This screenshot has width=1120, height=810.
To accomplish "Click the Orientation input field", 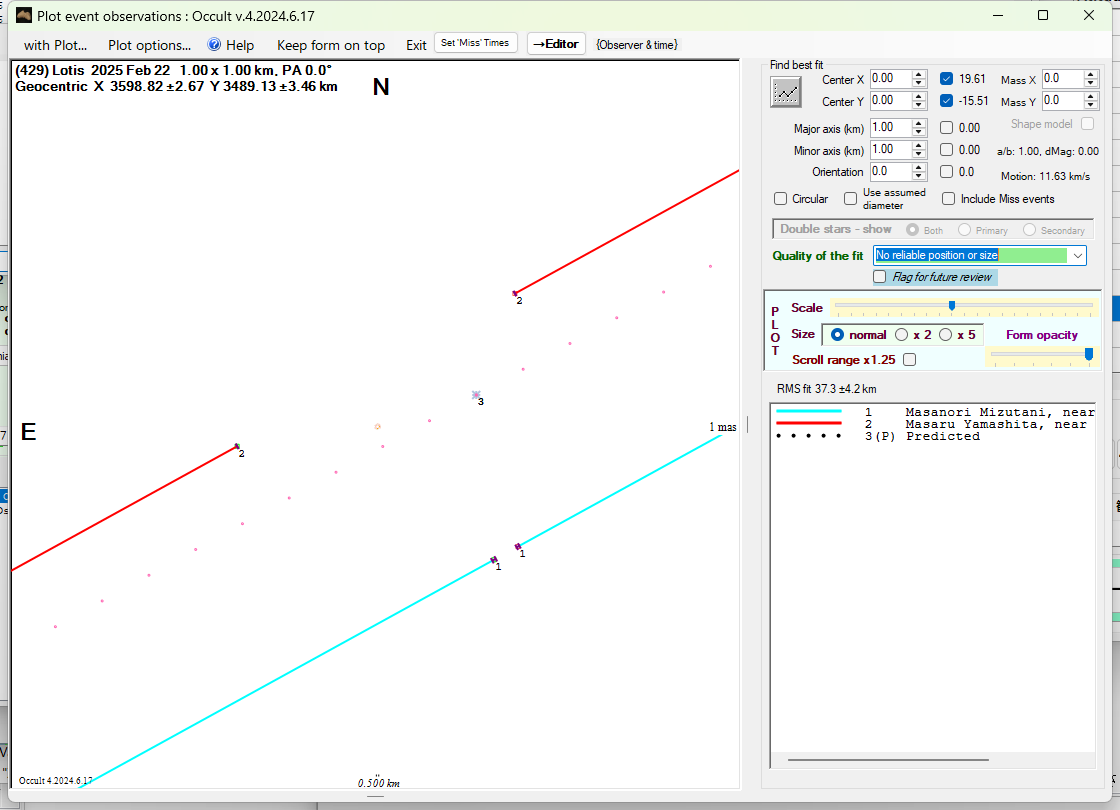I will [890, 172].
